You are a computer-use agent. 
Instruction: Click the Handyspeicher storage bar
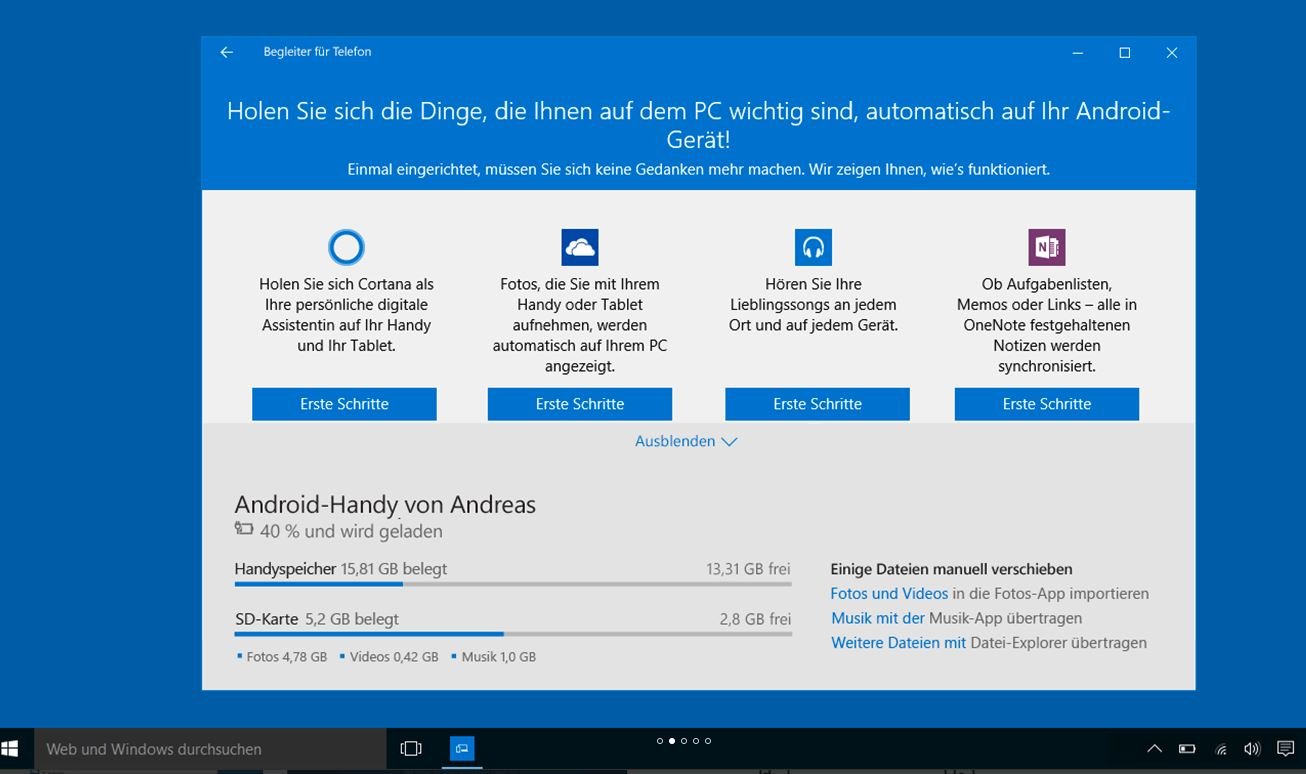click(x=513, y=583)
